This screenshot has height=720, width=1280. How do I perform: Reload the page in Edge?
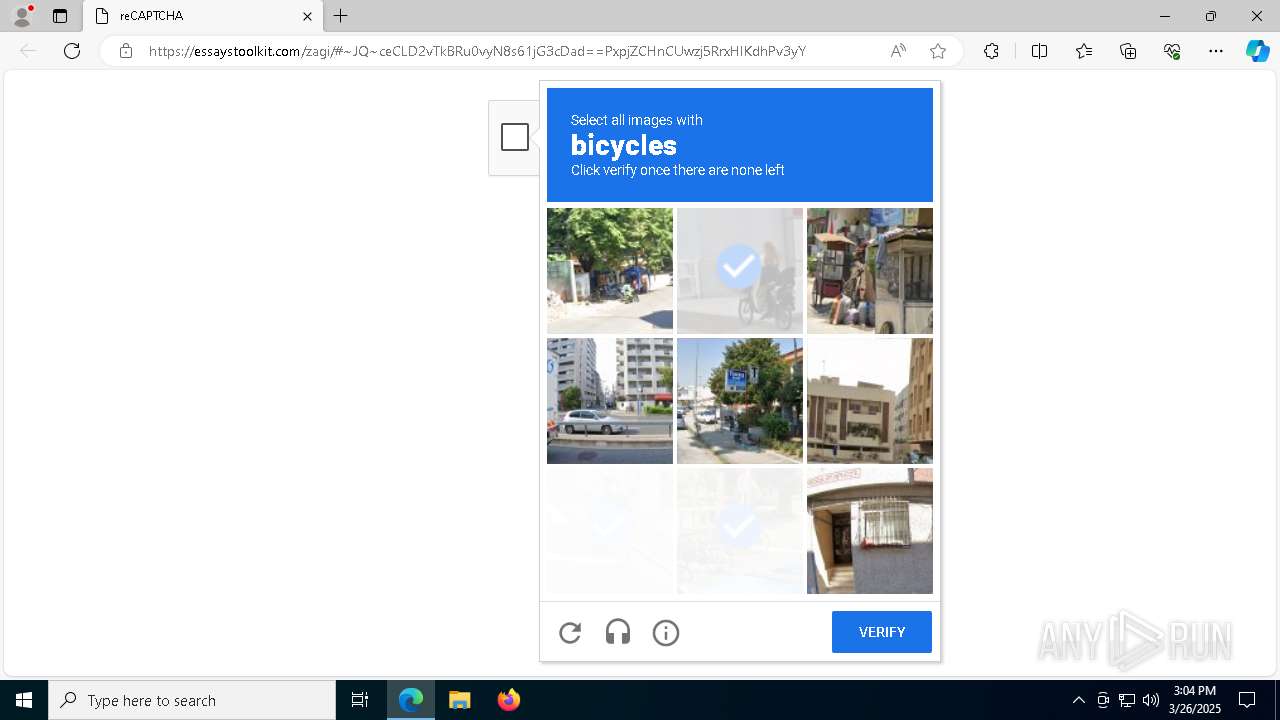coord(72,51)
